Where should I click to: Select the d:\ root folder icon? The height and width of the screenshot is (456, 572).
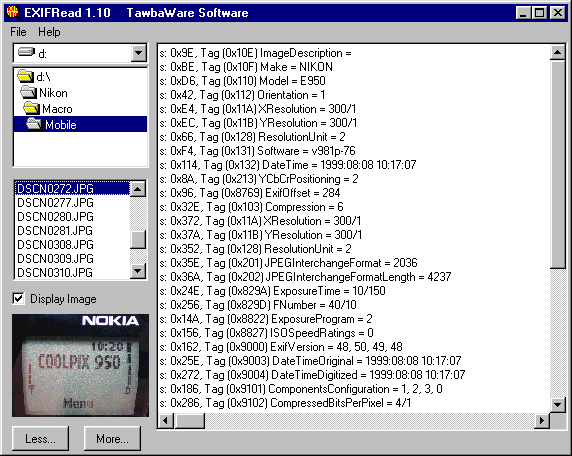[26, 76]
